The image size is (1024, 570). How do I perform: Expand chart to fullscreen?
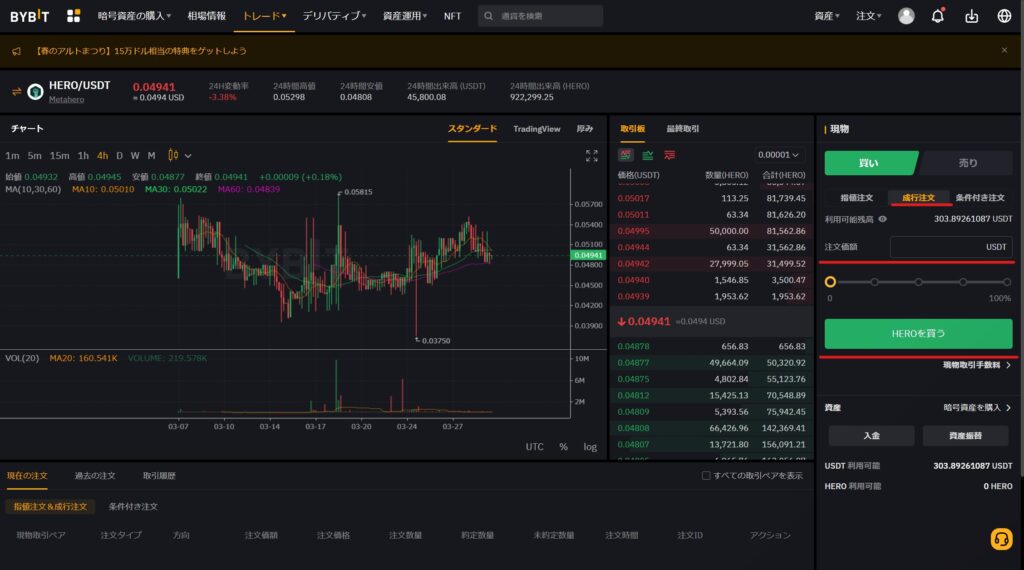coord(592,155)
